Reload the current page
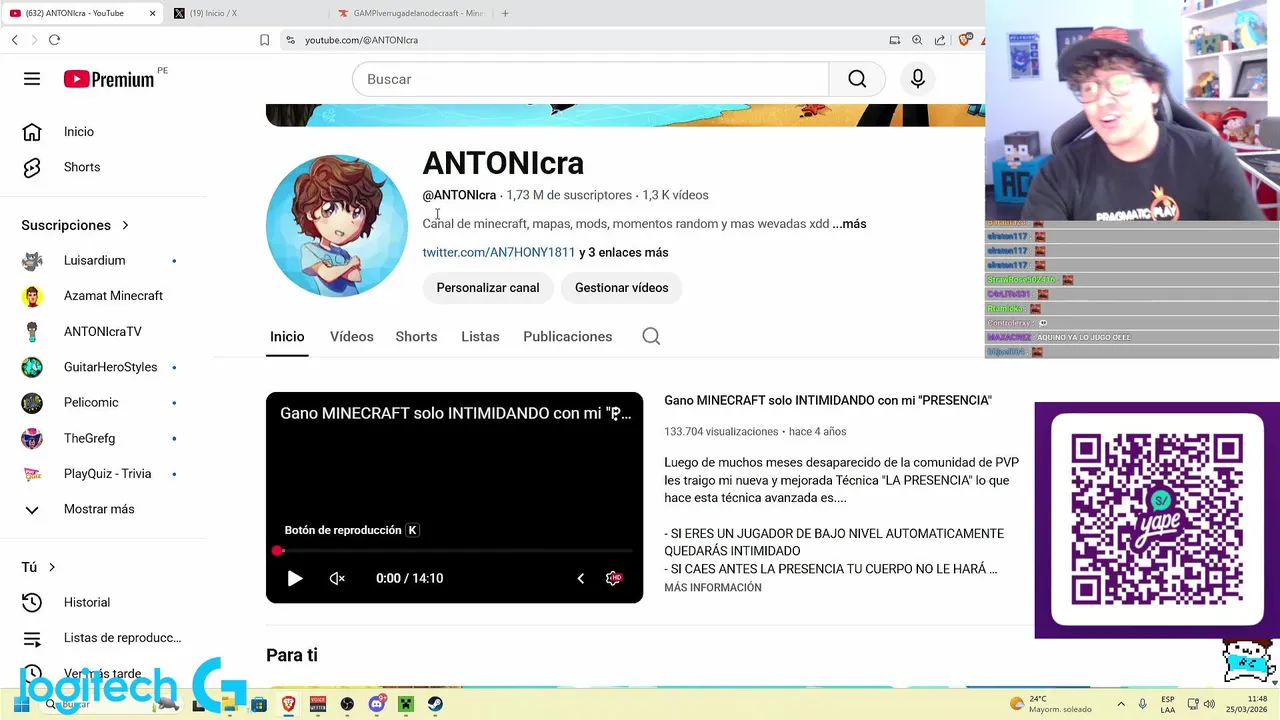This screenshot has width=1280, height=720. click(54, 40)
